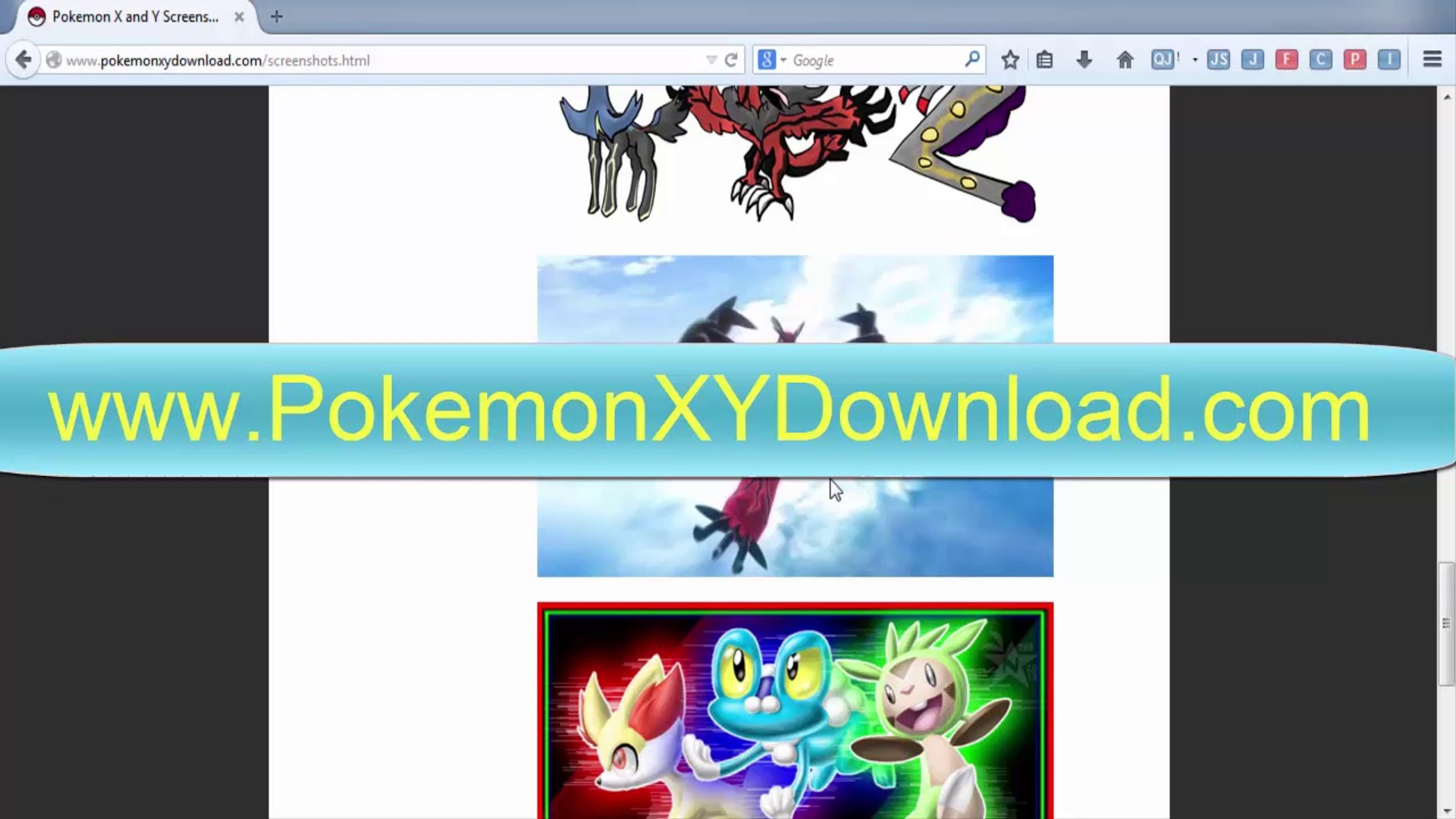Click the J toolbar extension icon

pyautogui.click(x=1253, y=59)
